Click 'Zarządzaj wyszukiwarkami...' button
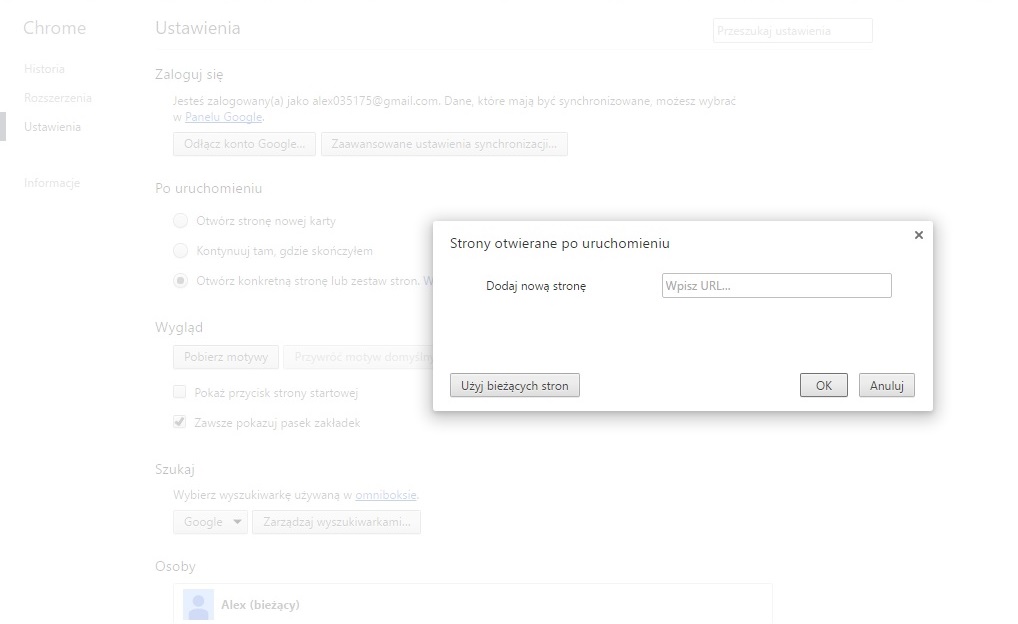The height and width of the screenshot is (624, 1018). [336, 522]
